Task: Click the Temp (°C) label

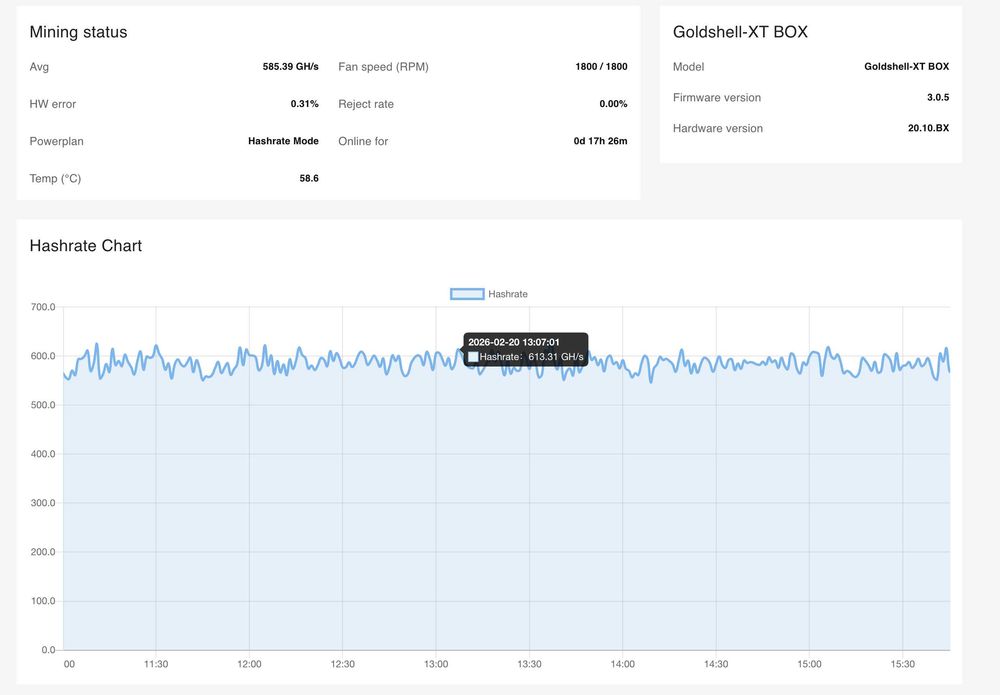Action: click(x=55, y=179)
